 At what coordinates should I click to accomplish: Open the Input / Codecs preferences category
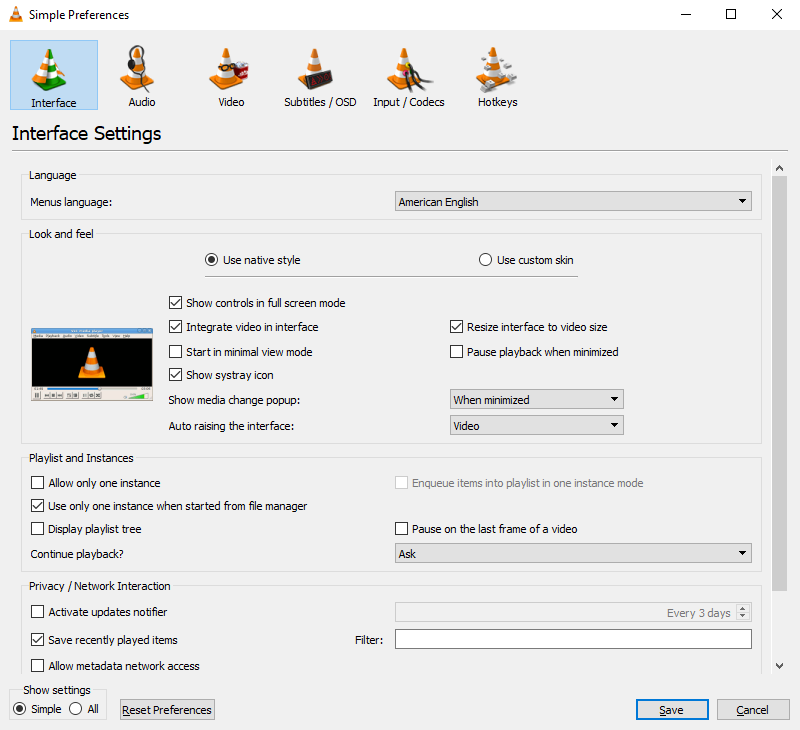point(409,76)
